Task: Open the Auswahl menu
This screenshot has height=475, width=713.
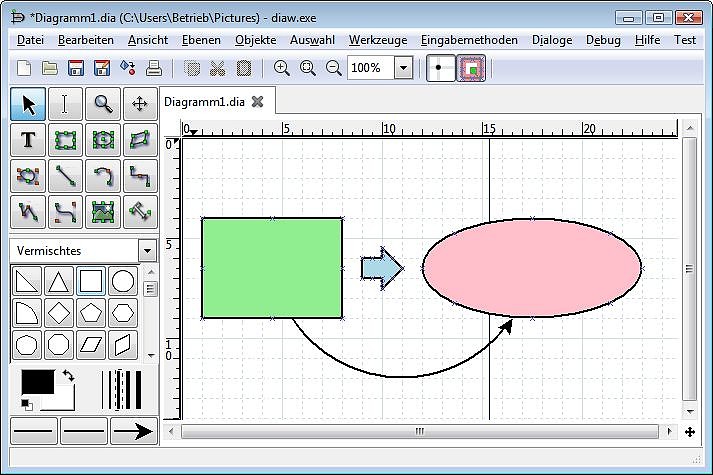Action: pyautogui.click(x=312, y=40)
